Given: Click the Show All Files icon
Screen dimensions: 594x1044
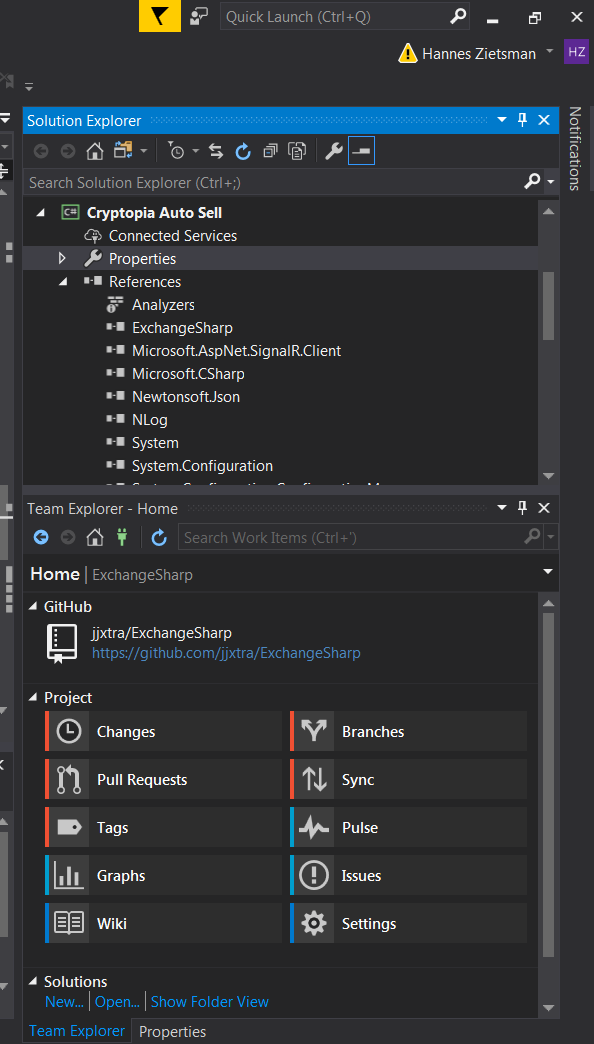Looking at the screenshot, I should click(297, 150).
